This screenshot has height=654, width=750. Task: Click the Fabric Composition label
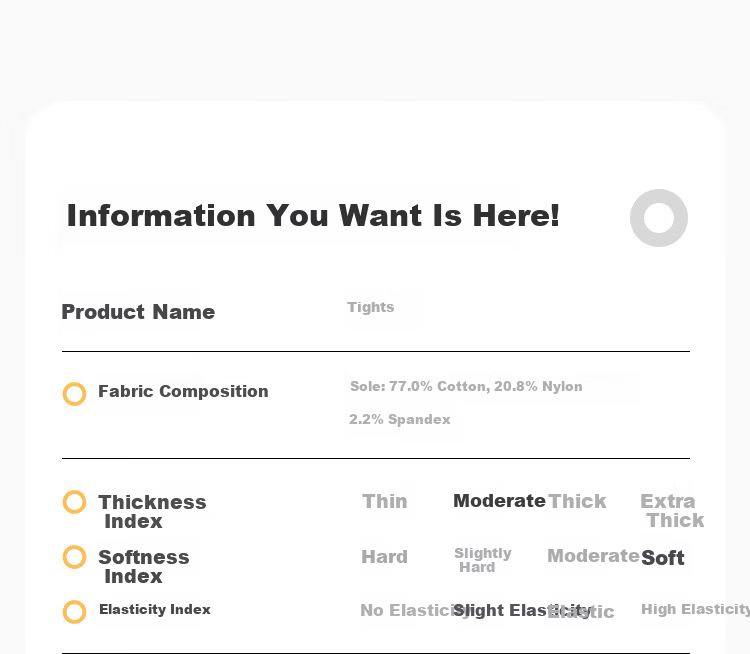tap(183, 391)
